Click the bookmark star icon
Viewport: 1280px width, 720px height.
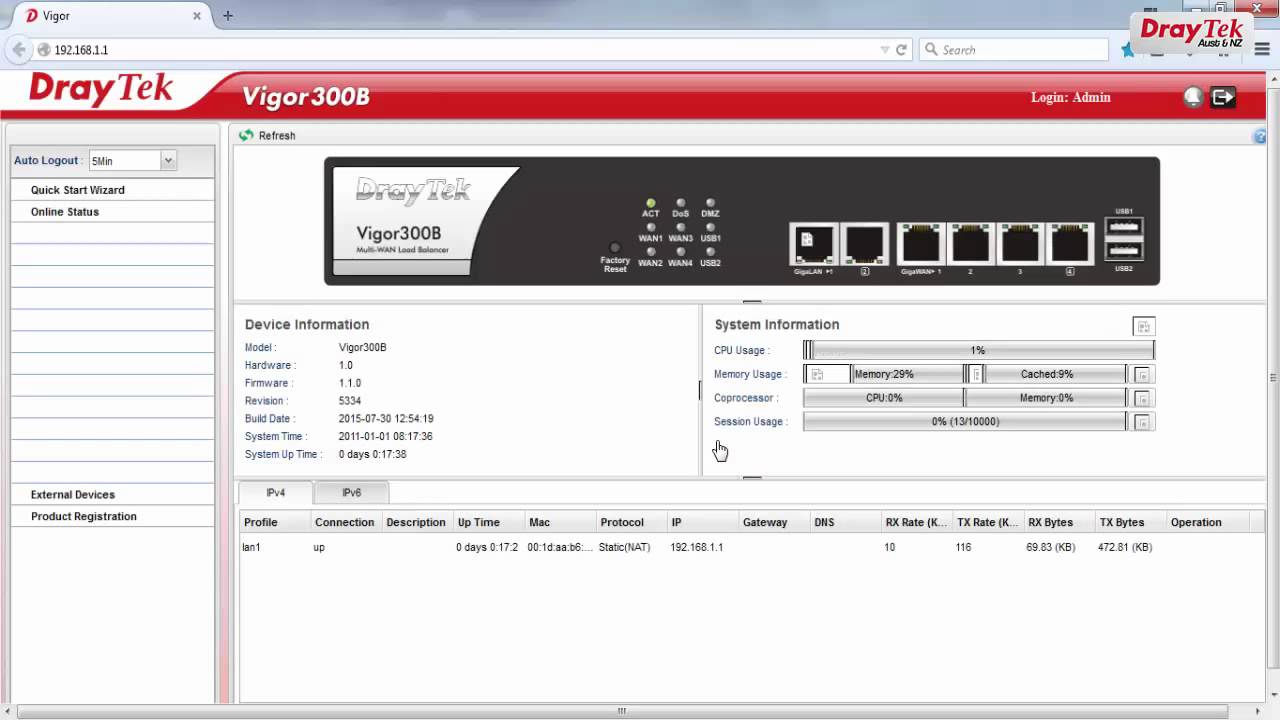(x=1127, y=50)
